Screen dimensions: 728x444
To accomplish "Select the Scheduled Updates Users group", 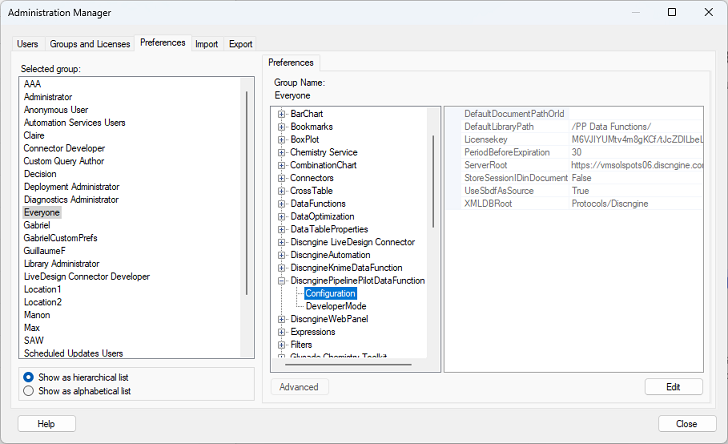I will [x=73, y=353].
